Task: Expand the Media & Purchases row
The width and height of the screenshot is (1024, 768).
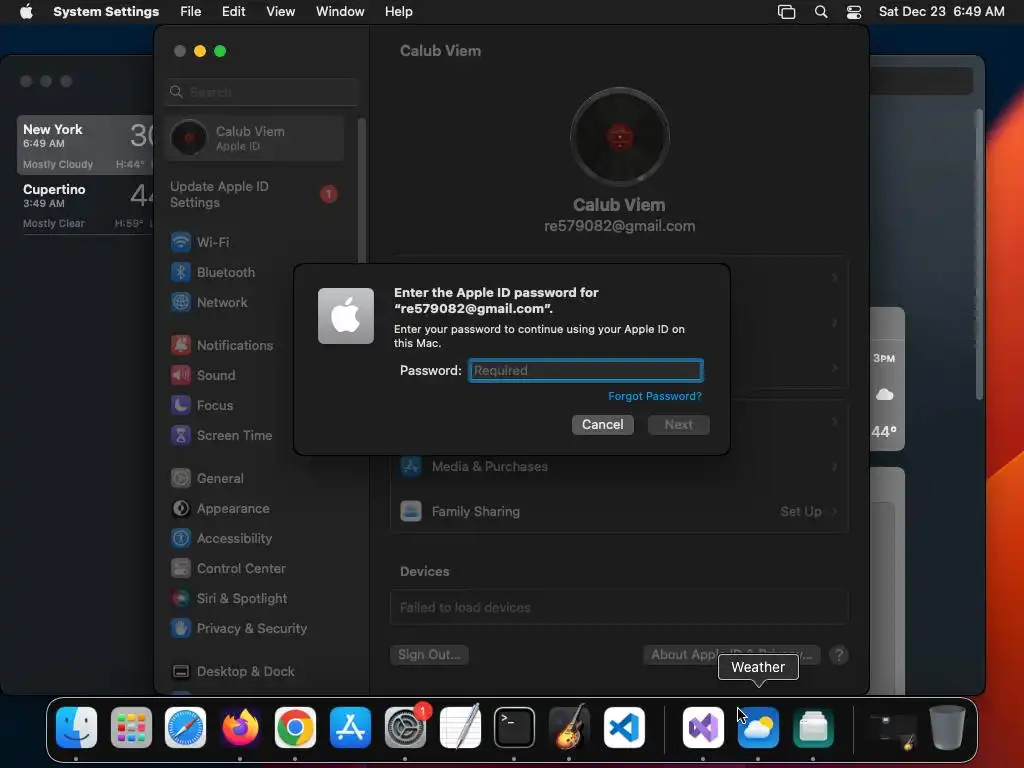Action: [x=619, y=466]
